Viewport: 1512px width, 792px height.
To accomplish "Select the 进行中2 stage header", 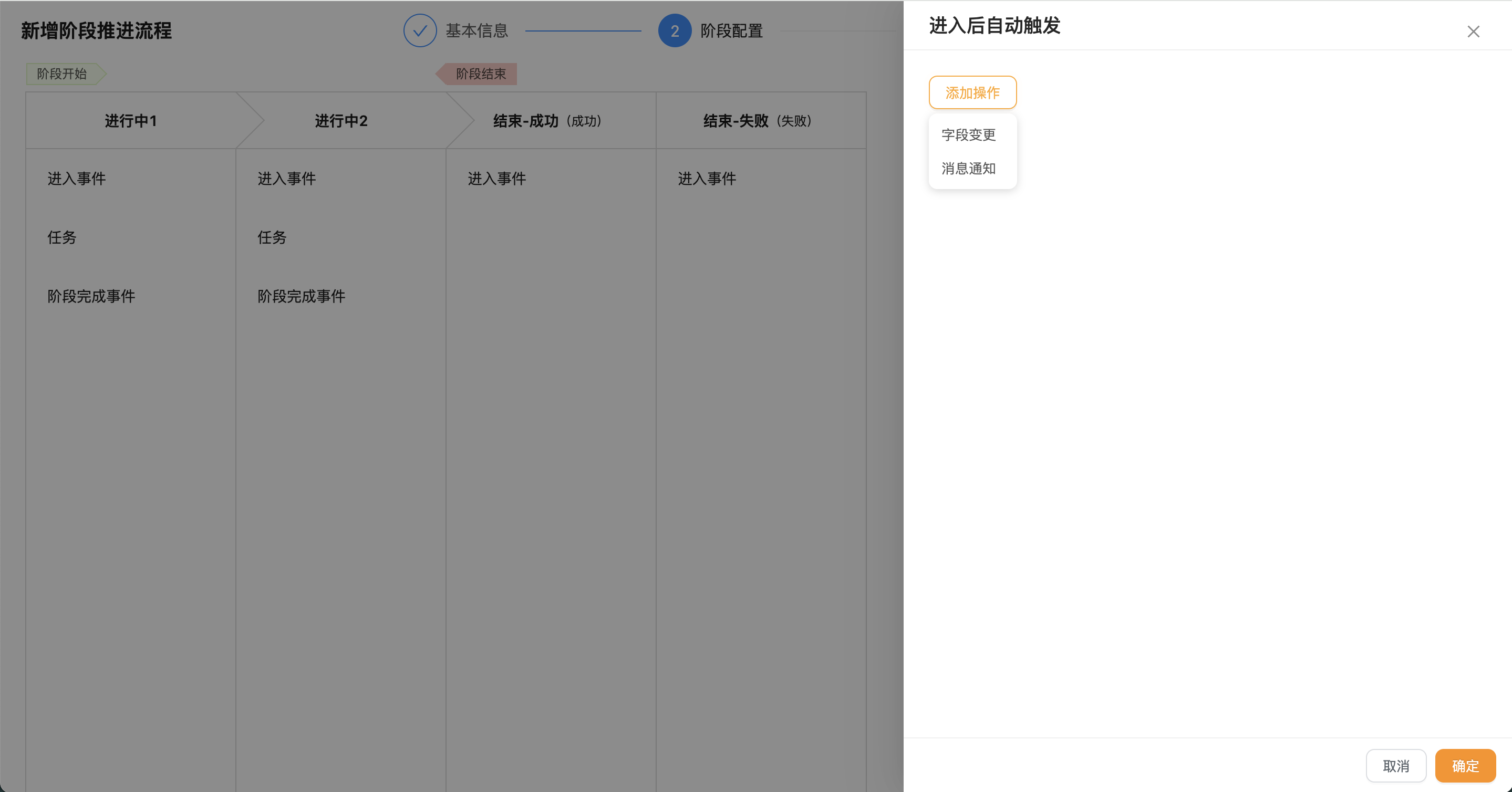I will (340, 121).
